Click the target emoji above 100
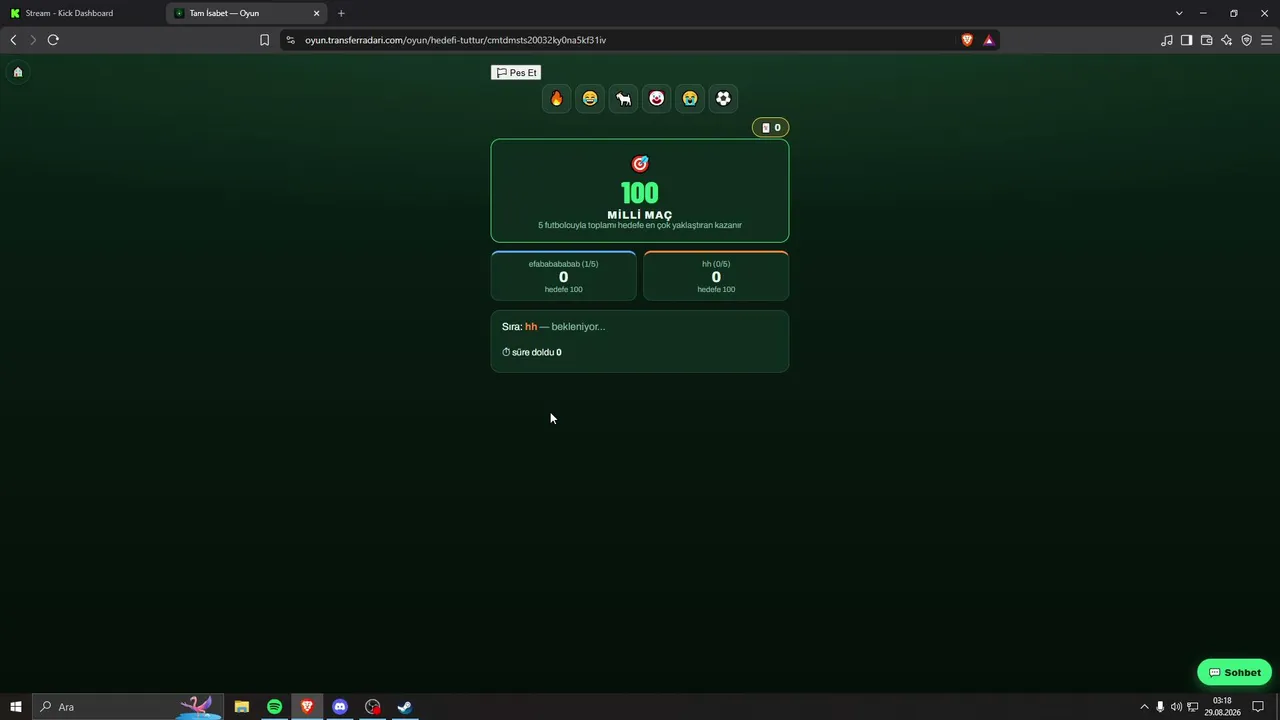Image resolution: width=1280 pixels, height=720 pixels. pyautogui.click(x=640, y=163)
